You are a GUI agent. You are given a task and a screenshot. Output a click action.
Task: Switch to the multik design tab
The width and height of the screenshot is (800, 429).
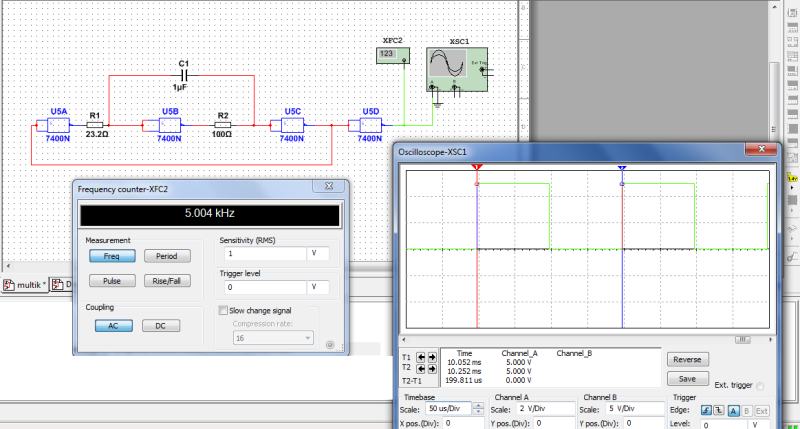coord(24,285)
